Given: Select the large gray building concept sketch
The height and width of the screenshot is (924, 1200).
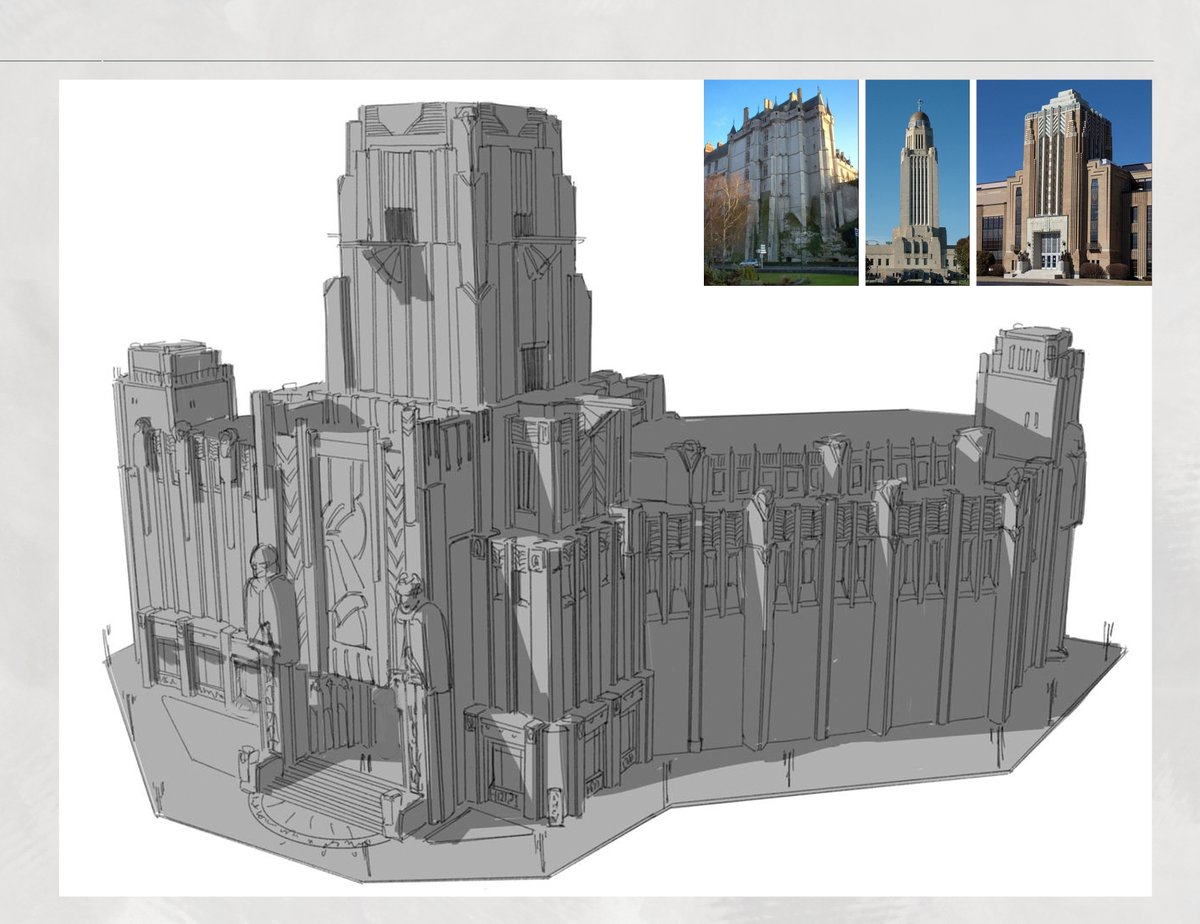Looking at the screenshot, I should click(x=613, y=490).
